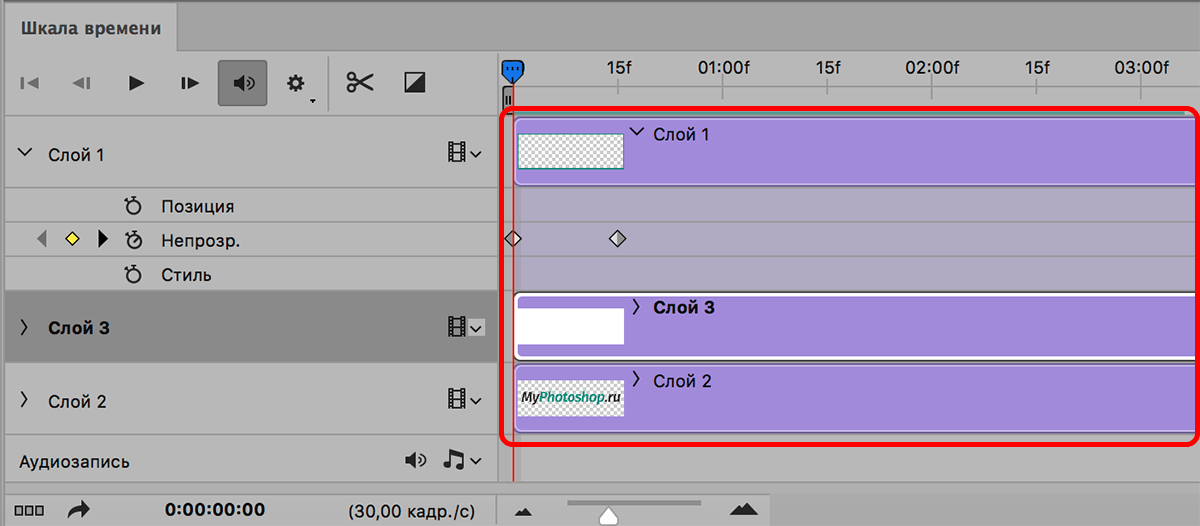Viewport: 1200px width, 526px height.
Task: Expand Слой 3 track properties
Action: (25, 327)
